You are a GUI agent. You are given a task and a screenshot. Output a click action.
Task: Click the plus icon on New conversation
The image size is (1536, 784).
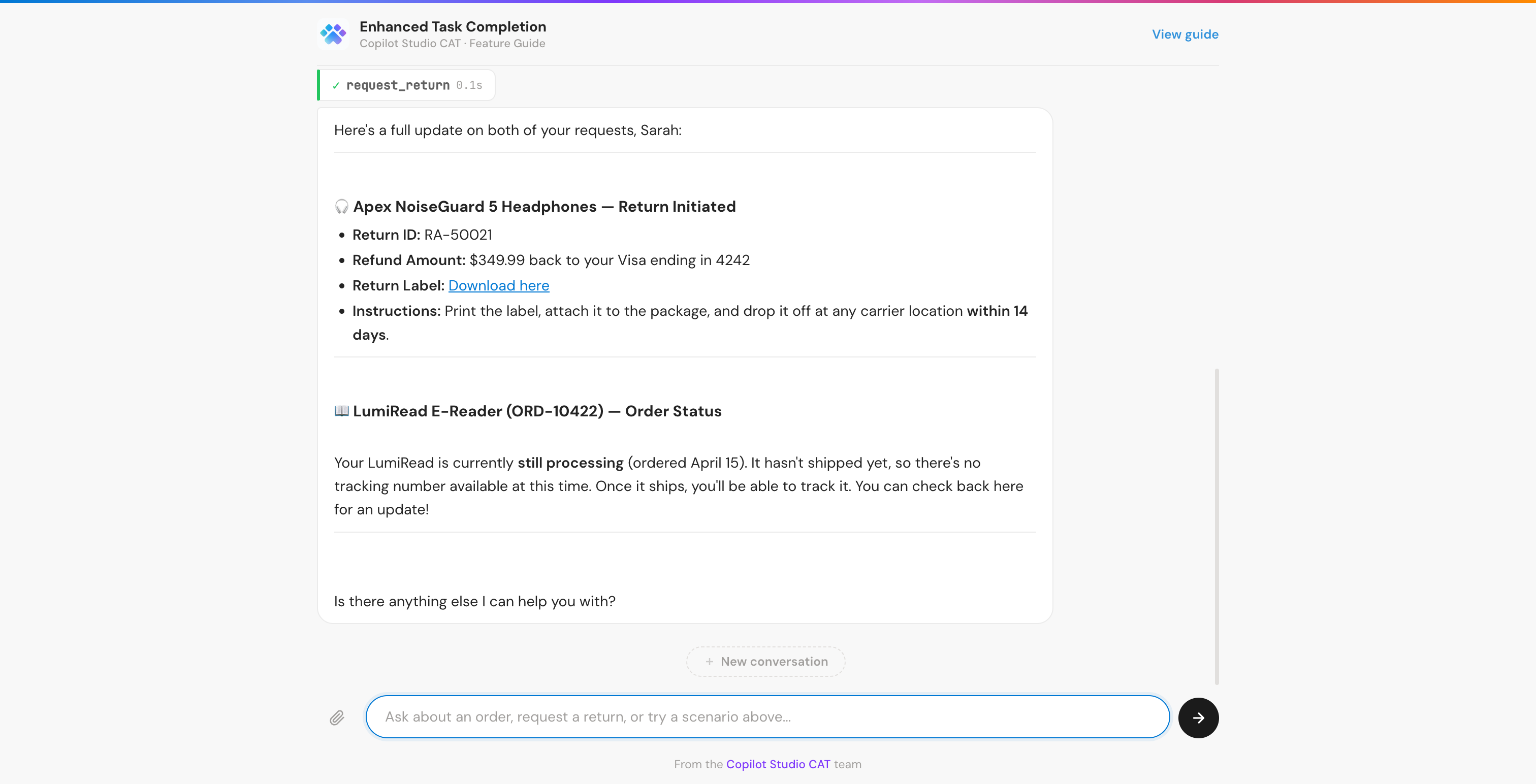[710, 662]
